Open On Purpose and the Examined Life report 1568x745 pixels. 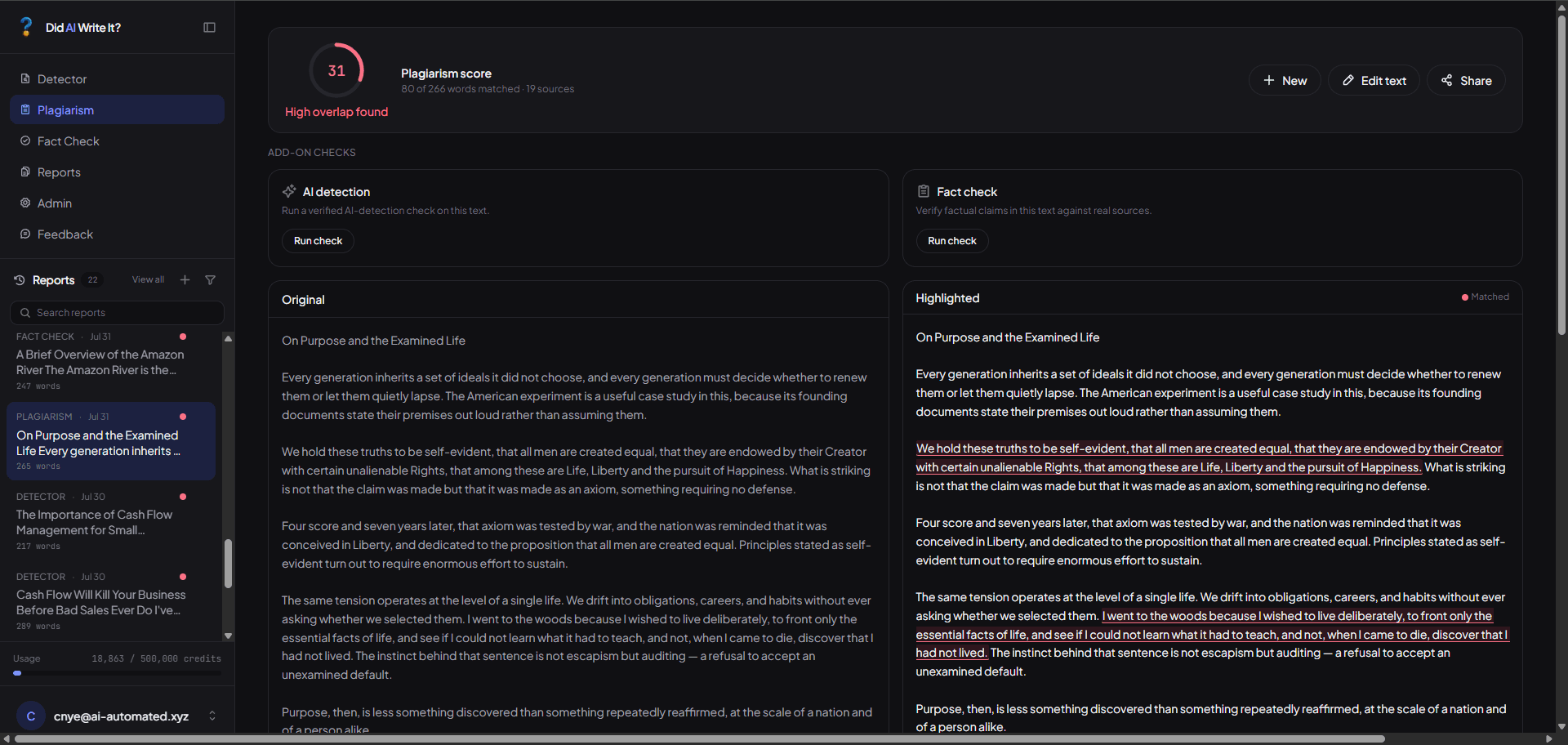click(111, 441)
